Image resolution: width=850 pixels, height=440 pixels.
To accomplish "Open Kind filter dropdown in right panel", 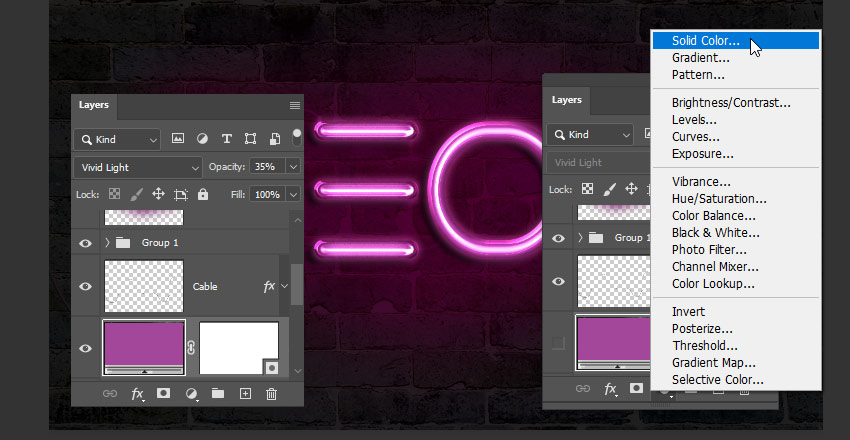I will coord(590,134).
